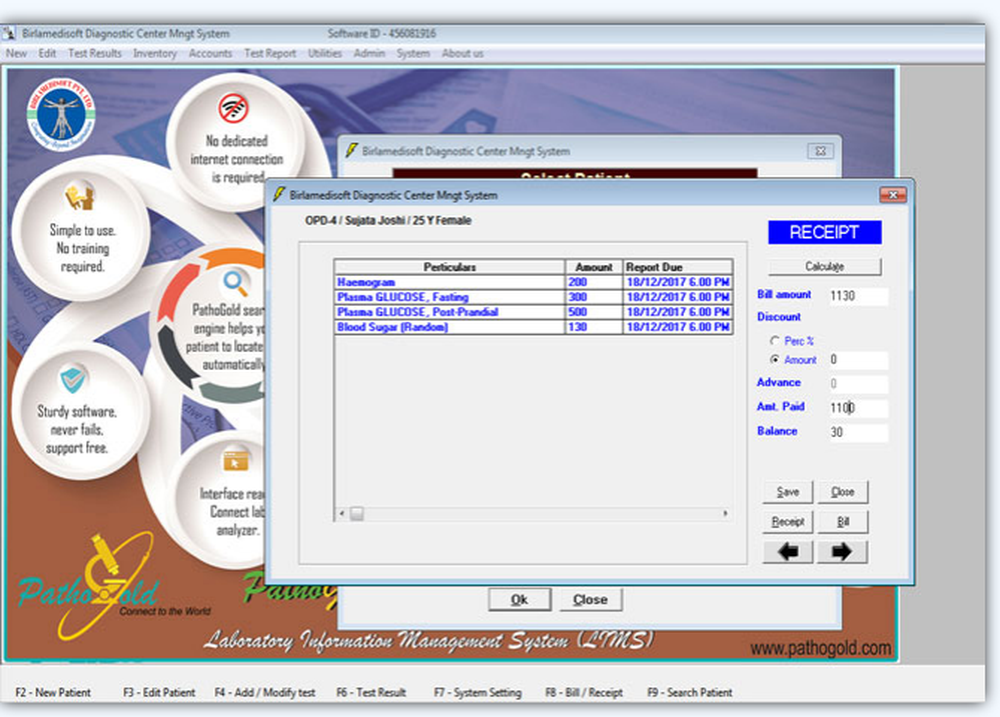Click the amount cell 200
1000x717 pixels.
[594, 282]
